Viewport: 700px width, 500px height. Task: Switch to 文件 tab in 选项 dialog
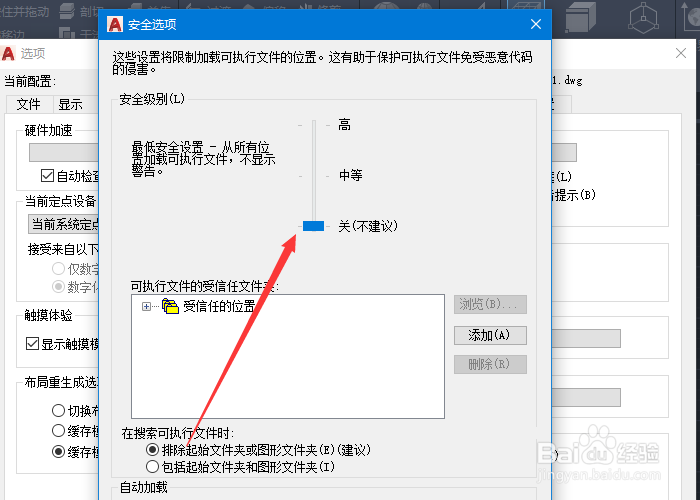point(29,104)
